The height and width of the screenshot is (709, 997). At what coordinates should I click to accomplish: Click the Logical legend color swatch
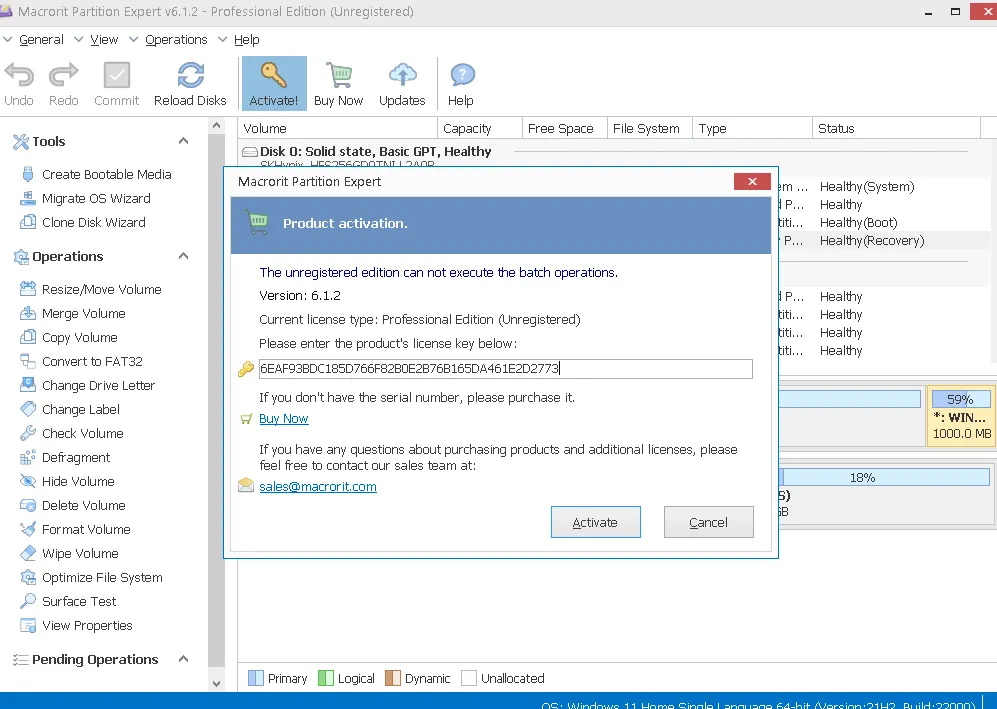point(326,678)
